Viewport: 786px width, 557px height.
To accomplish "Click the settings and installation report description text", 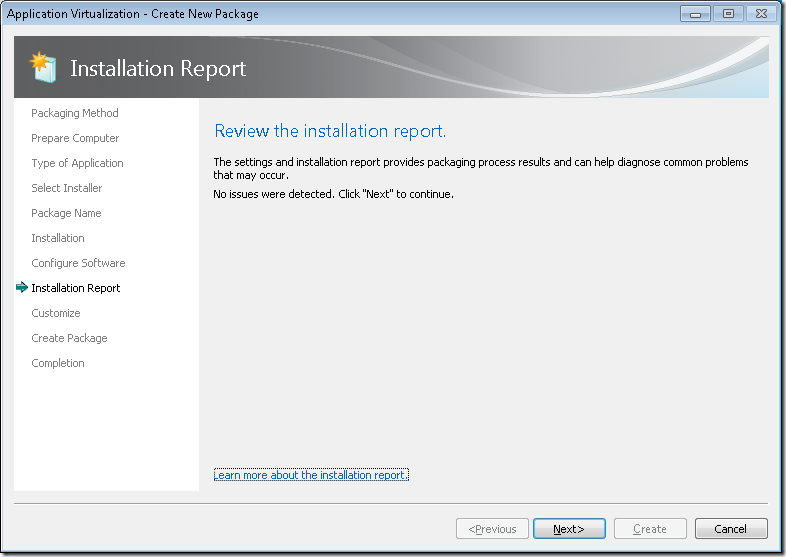I will (x=481, y=168).
